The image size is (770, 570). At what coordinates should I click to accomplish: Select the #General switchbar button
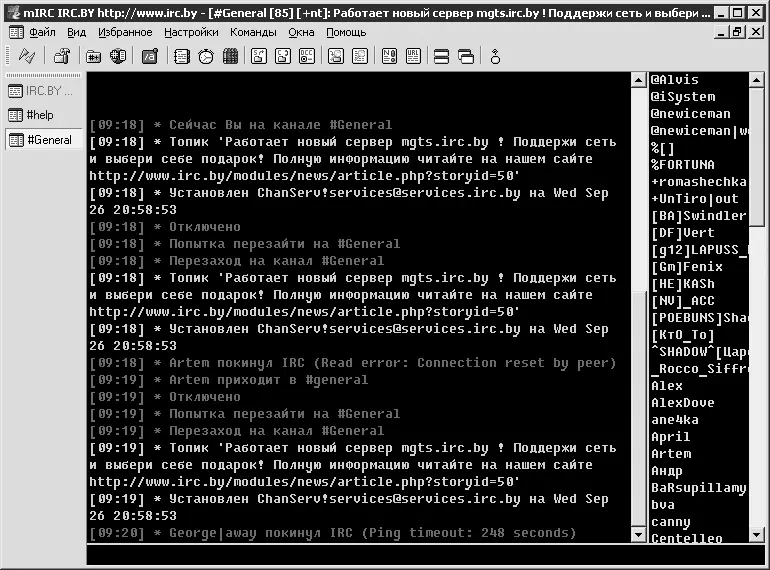(43, 140)
